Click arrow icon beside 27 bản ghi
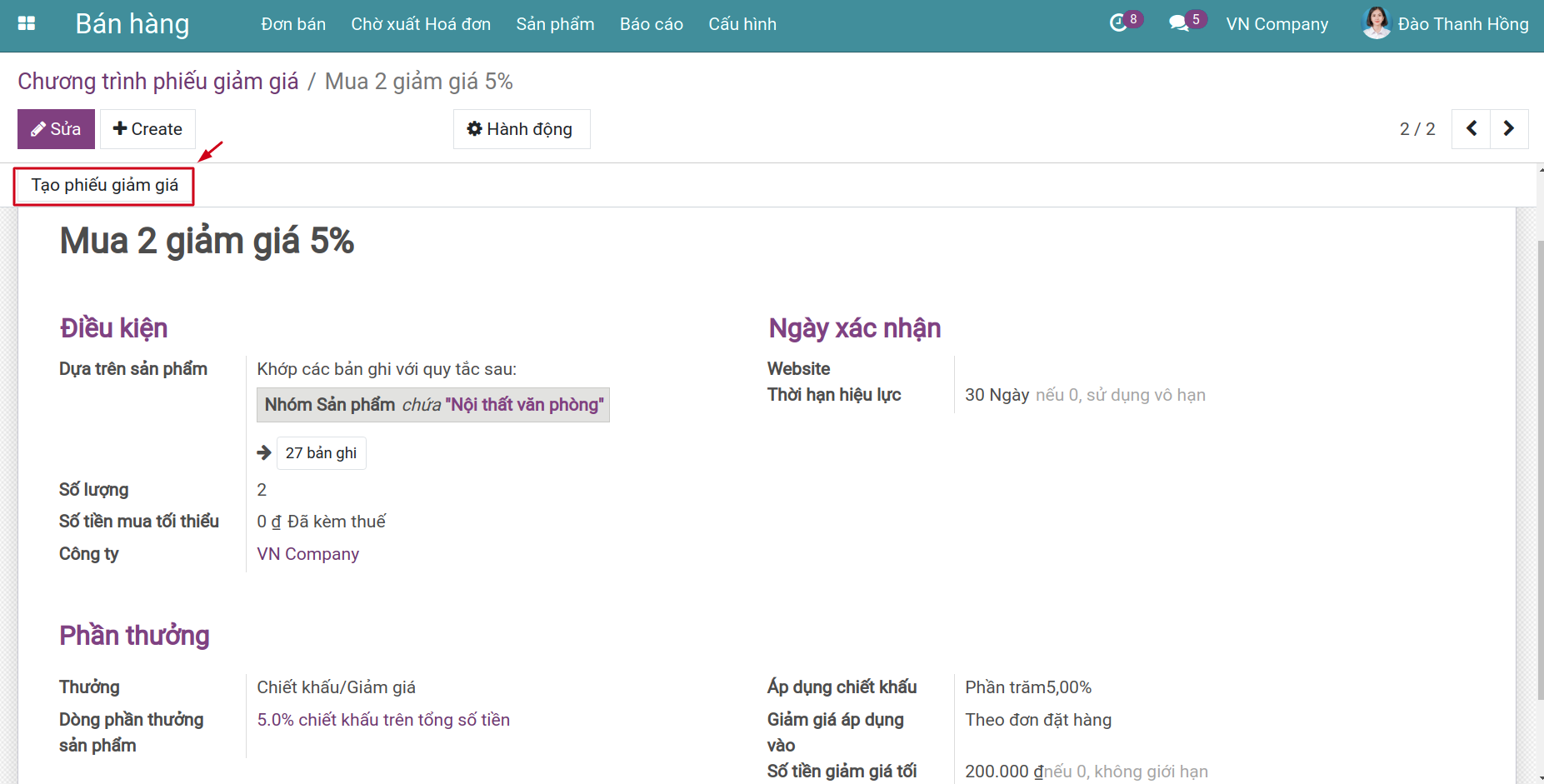The width and height of the screenshot is (1544, 784). click(264, 452)
